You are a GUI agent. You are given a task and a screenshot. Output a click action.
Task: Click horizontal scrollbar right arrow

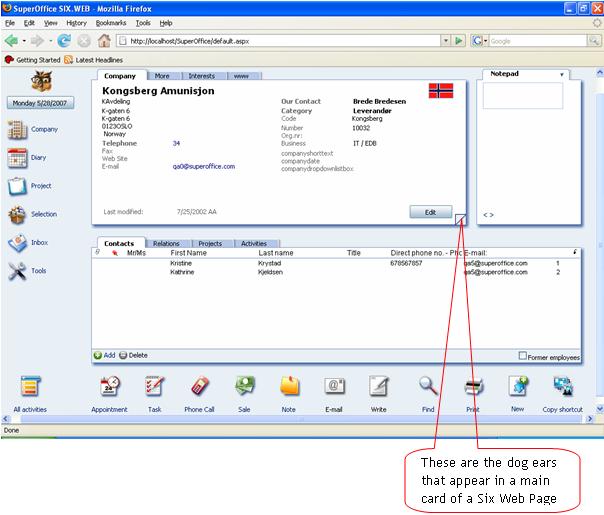(x=590, y=418)
